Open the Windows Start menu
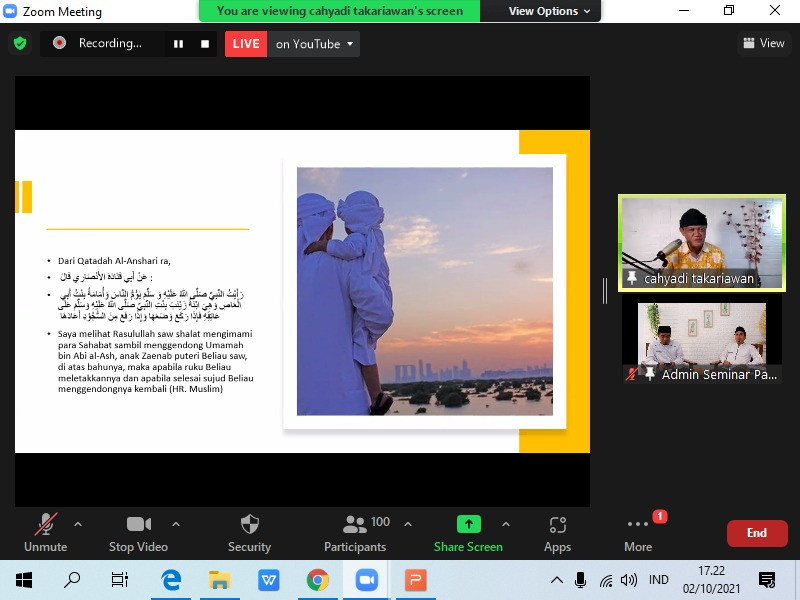The height and width of the screenshot is (600, 800). (22, 579)
